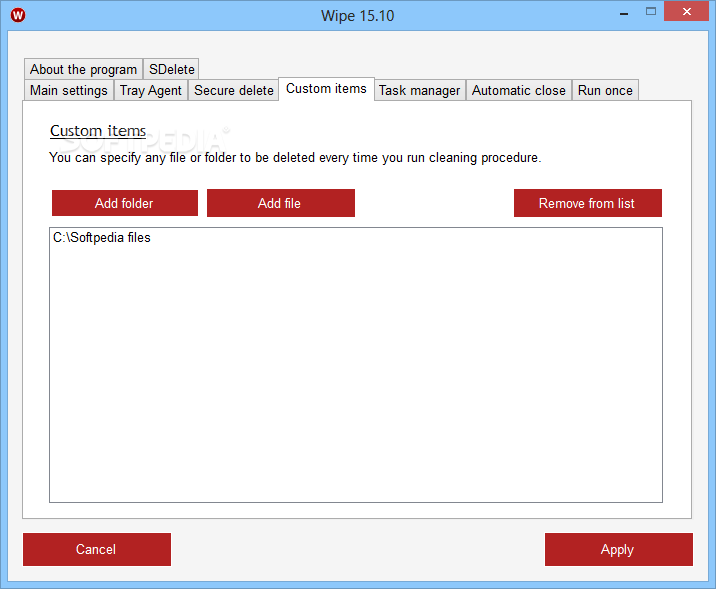Apply the settings with Apply button
The image size is (716, 589).
coord(618,549)
